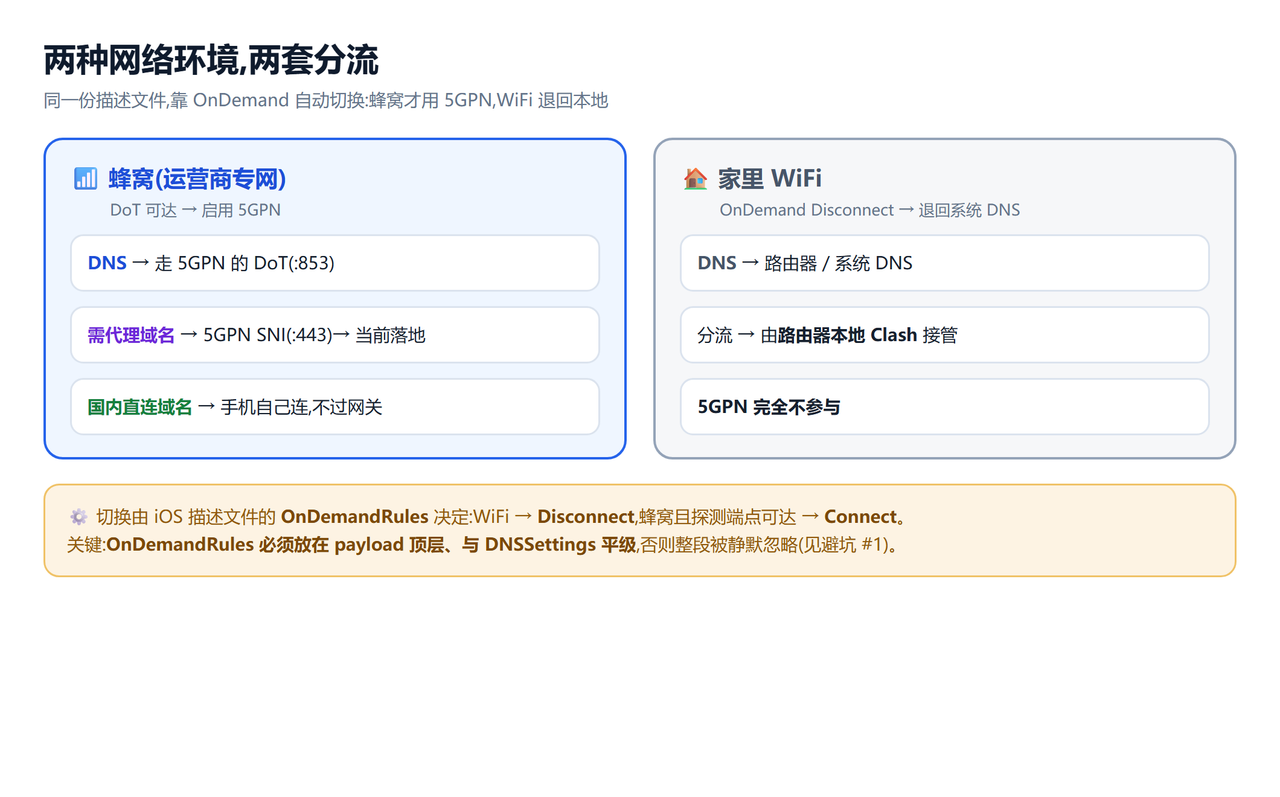Click the row DNS → 路由器 / 系统 DNS

pos(945,263)
